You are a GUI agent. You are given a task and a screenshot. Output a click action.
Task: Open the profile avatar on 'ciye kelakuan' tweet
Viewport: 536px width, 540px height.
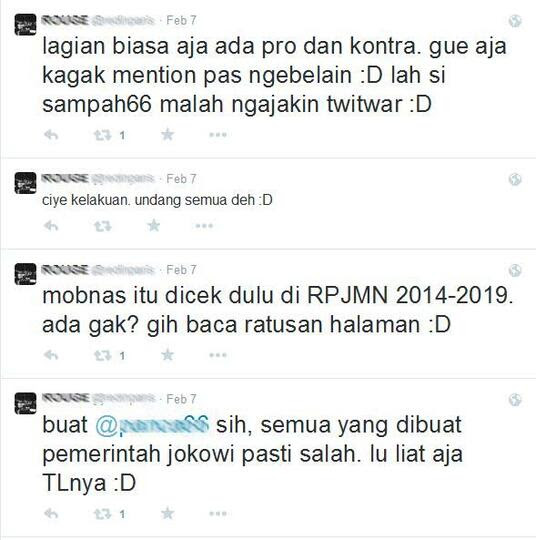tap(25, 183)
